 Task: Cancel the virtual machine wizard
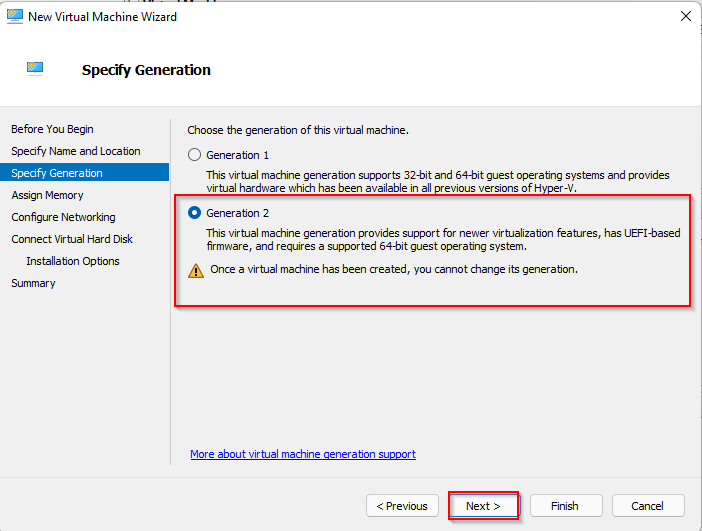coord(648,506)
